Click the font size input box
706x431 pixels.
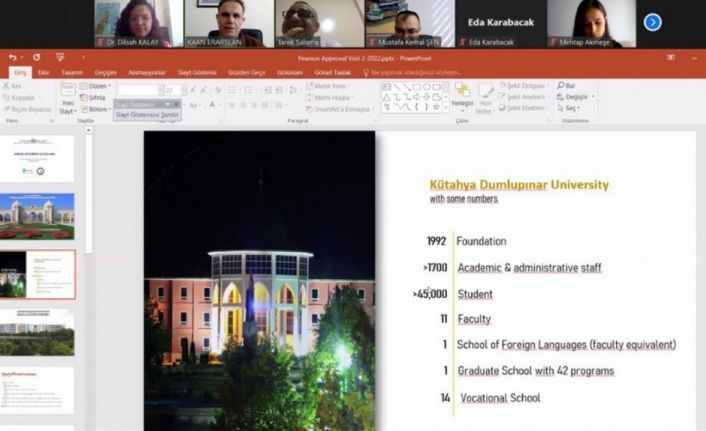(x=172, y=90)
